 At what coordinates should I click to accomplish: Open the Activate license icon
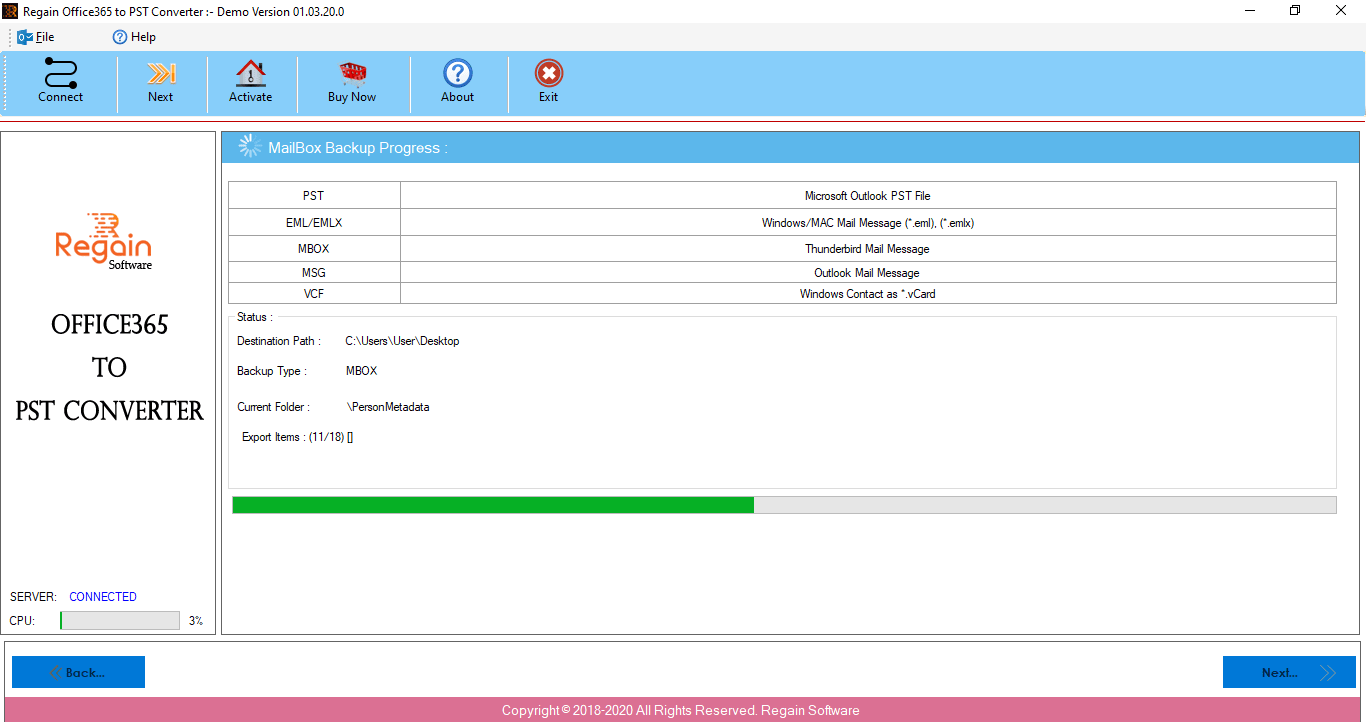(250, 74)
